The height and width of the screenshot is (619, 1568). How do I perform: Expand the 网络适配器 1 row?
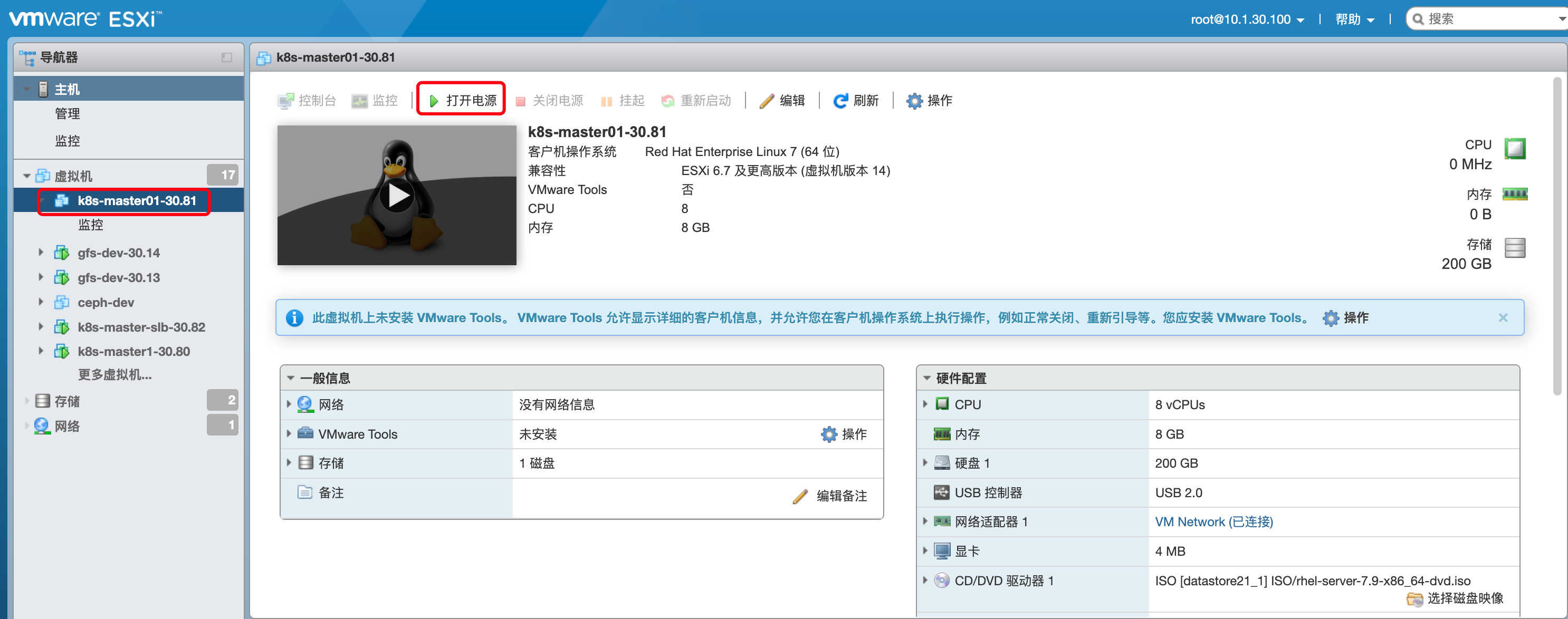tap(925, 521)
